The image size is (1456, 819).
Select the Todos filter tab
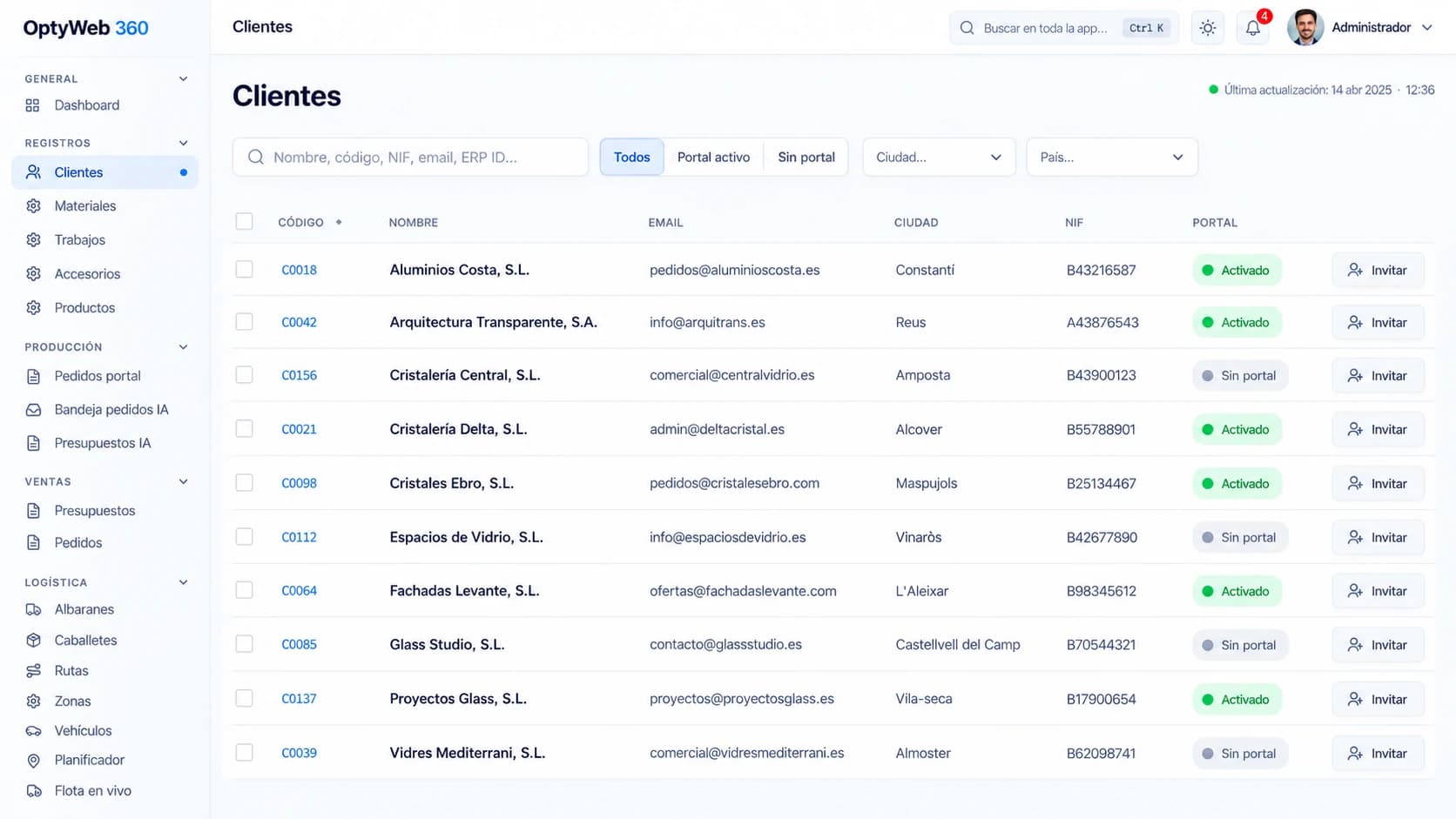[631, 157]
